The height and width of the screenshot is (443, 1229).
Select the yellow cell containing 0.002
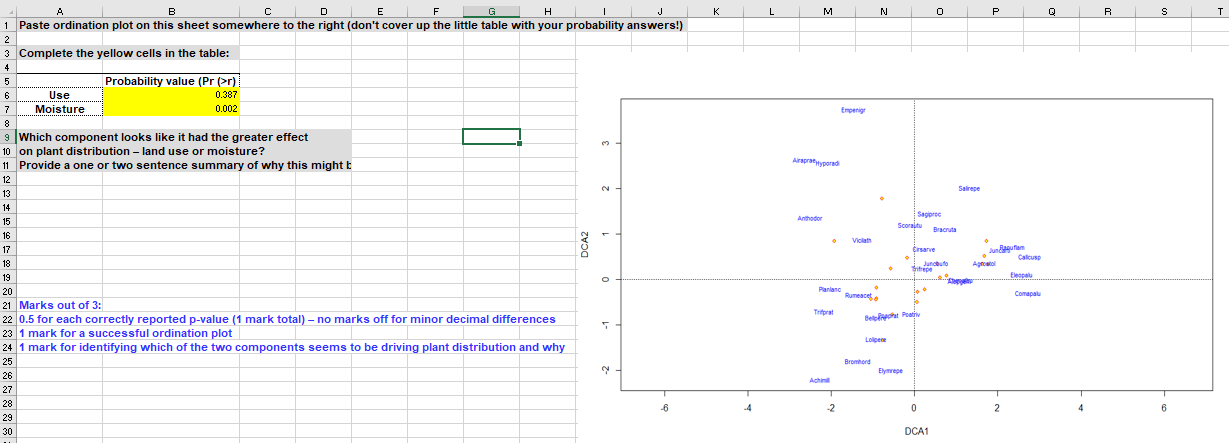coord(171,109)
